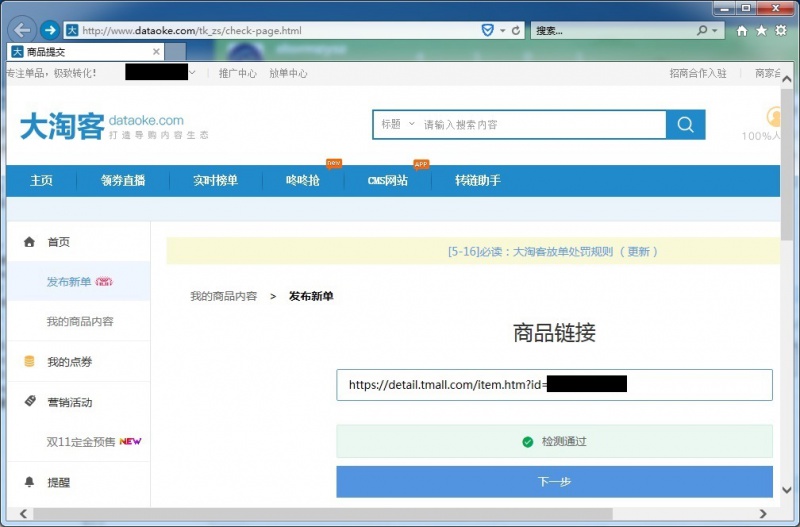Screen dimensions: 800x527
Task: Click the vertical scrollbar down arrow
Action: tap(787, 490)
